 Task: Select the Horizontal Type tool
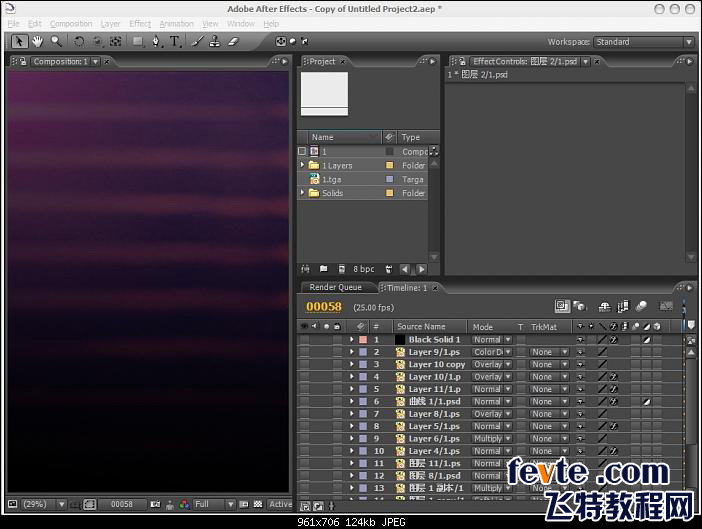(x=175, y=42)
